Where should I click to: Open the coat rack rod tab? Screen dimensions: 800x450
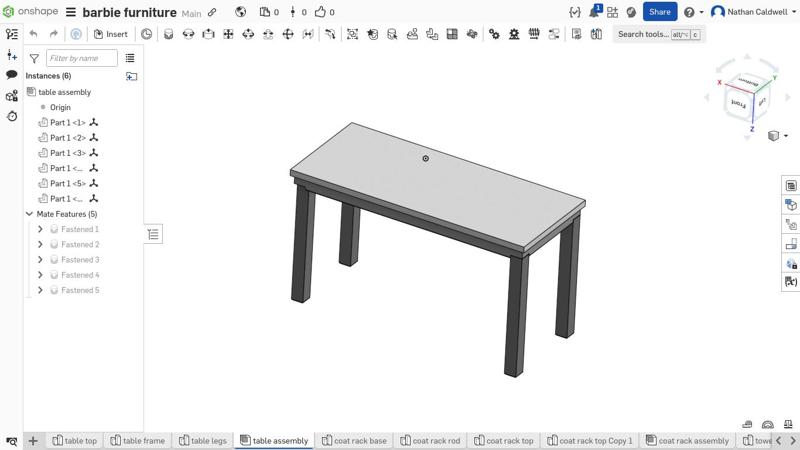[431, 440]
